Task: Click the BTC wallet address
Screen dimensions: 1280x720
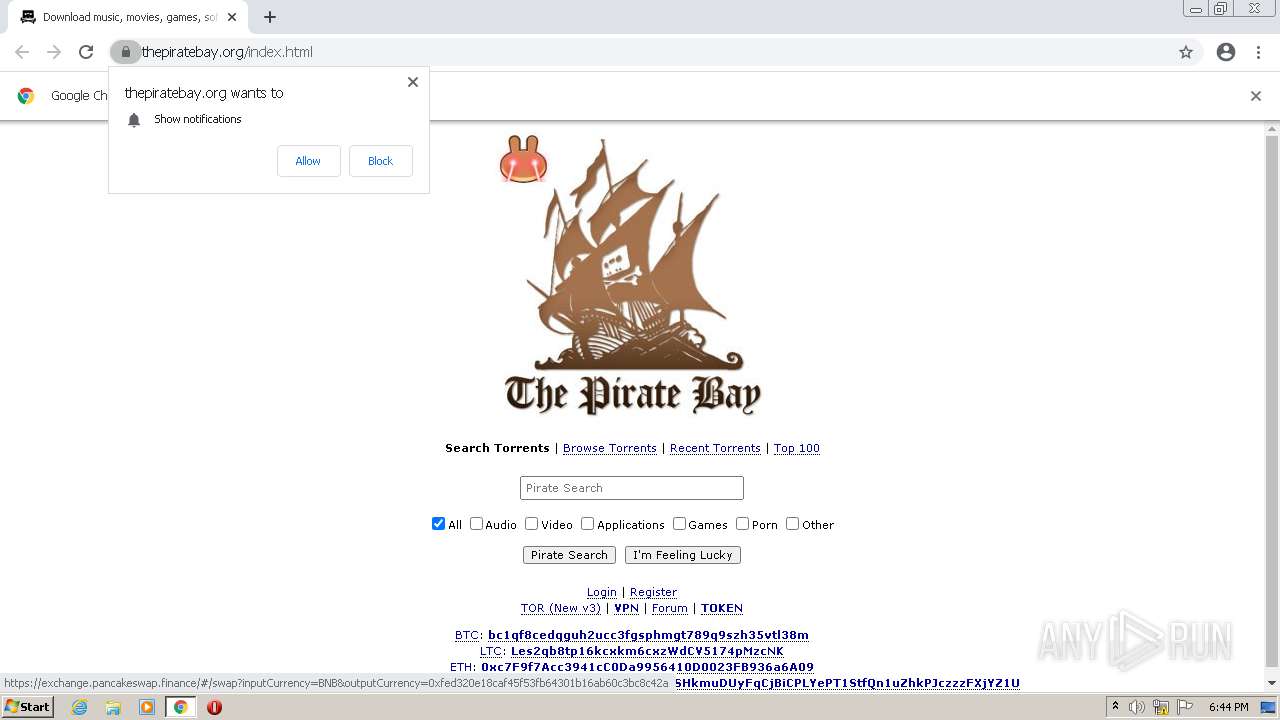Action: tap(648, 635)
